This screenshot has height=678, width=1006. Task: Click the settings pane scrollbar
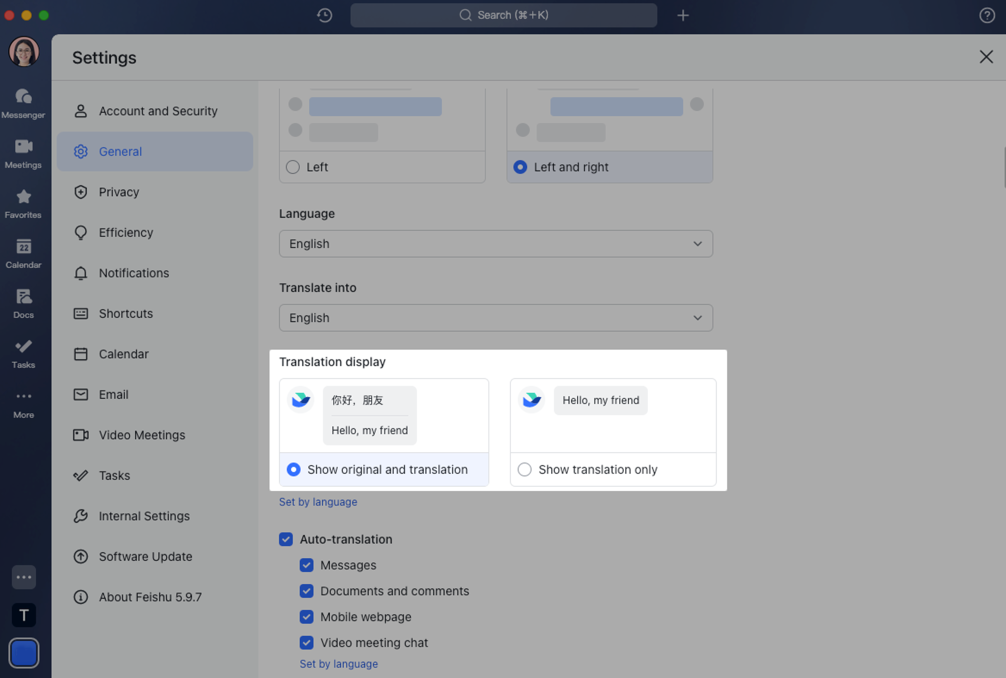coord(1004,167)
